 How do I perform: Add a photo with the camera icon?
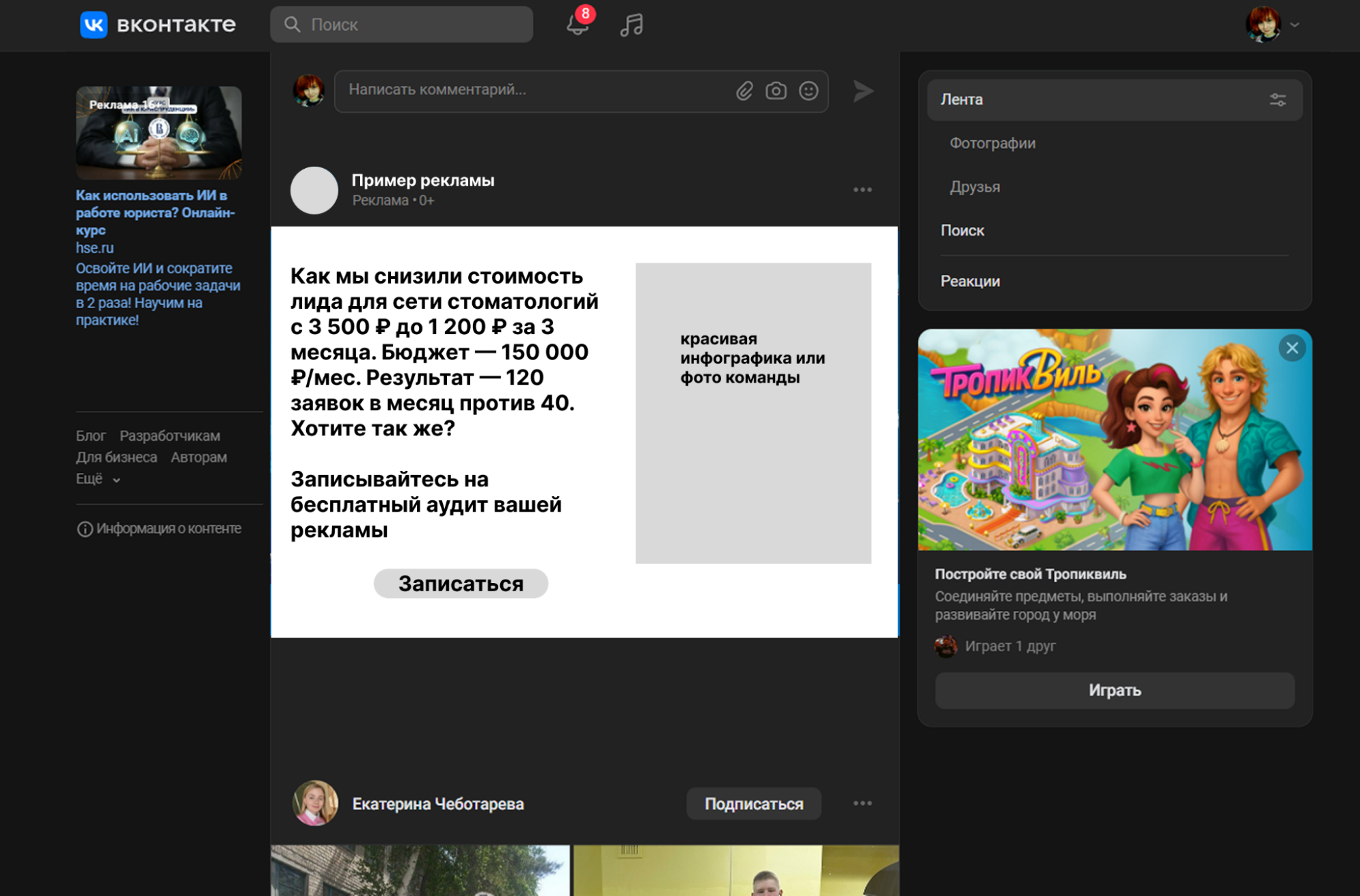(776, 90)
